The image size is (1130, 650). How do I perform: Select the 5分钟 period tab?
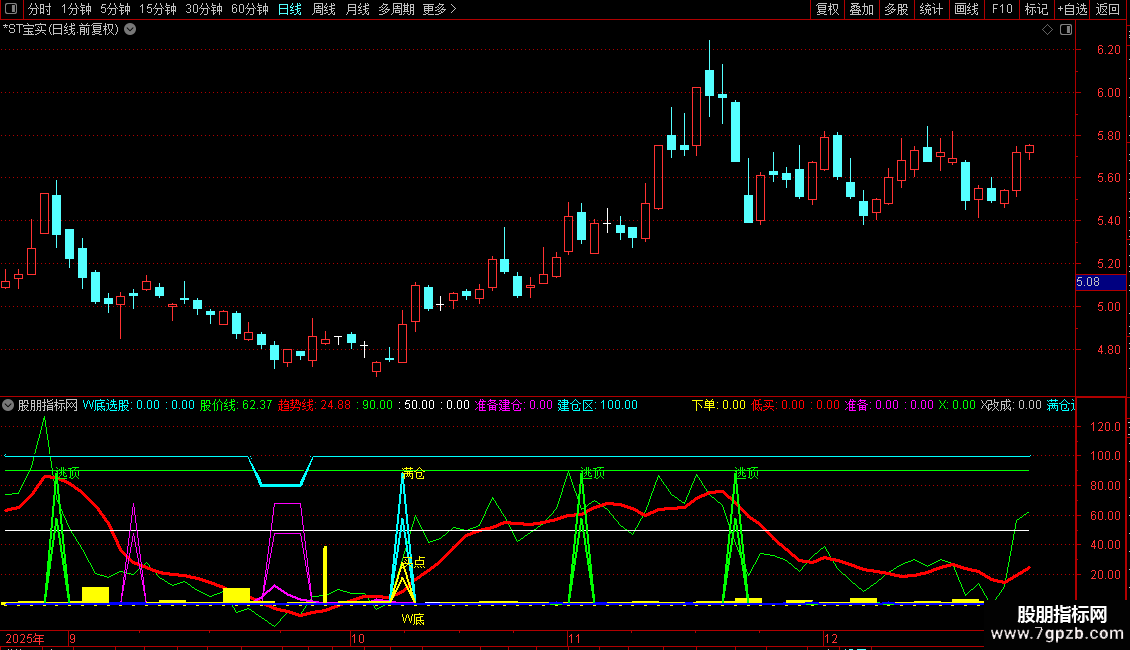[115, 10]
